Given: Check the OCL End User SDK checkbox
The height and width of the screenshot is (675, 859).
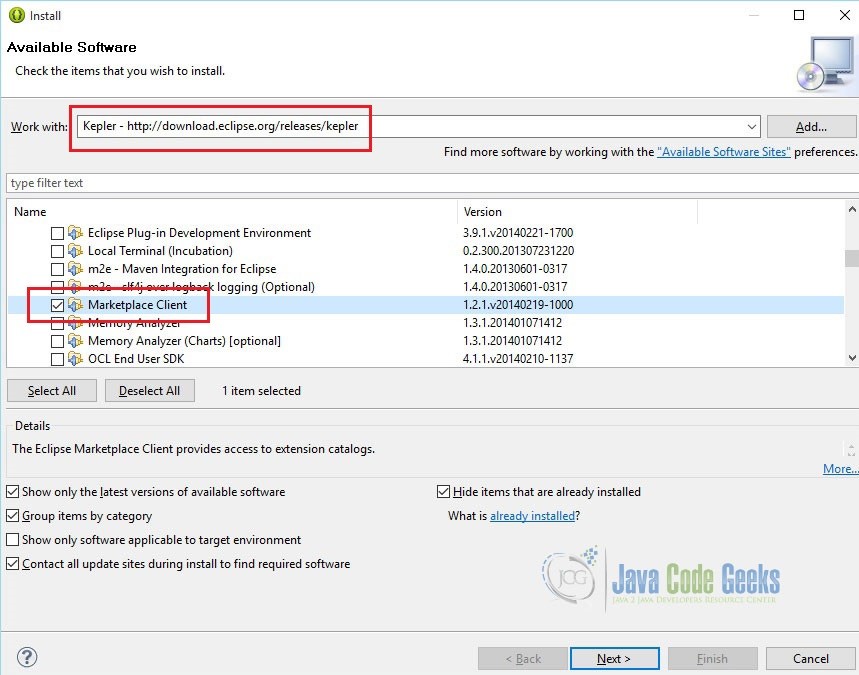Looking at the screenshot, I should point(57,359).
